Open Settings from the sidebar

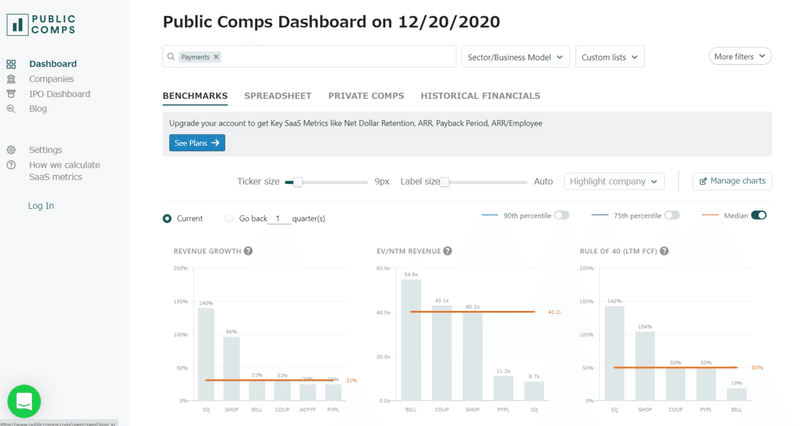click(x=45, y=150)
